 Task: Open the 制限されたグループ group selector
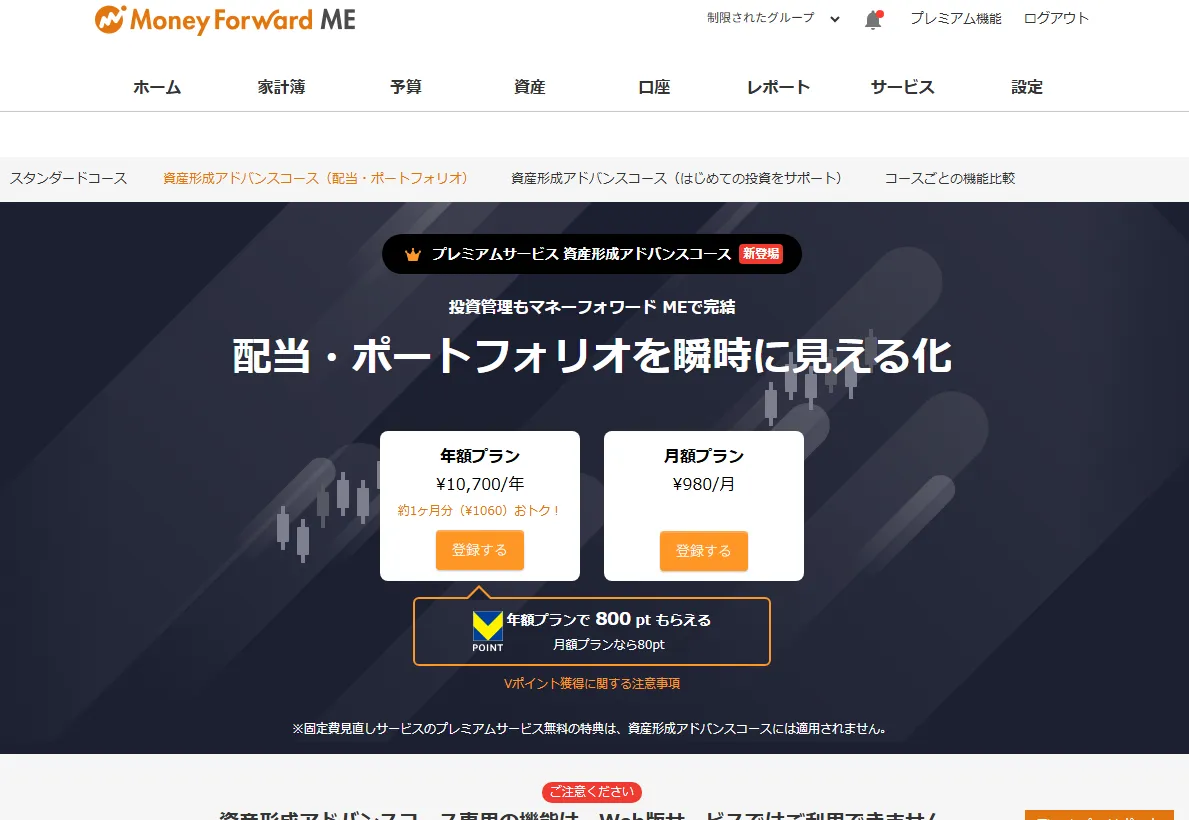(x=773, y=17)
